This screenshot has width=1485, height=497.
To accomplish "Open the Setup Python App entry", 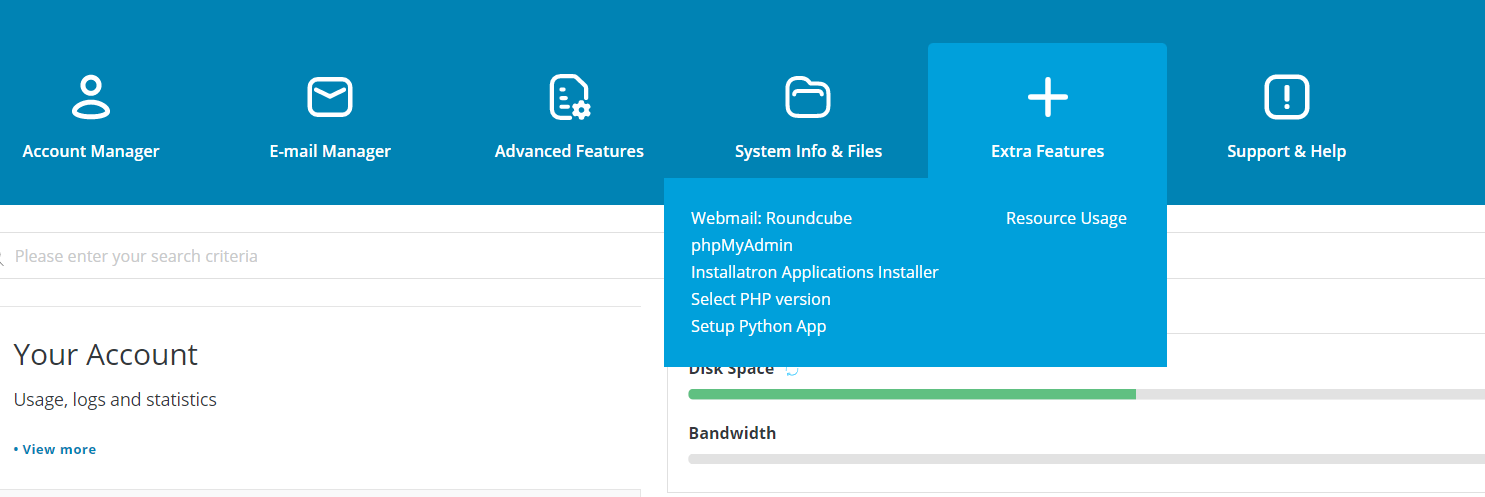I will 758,326.
